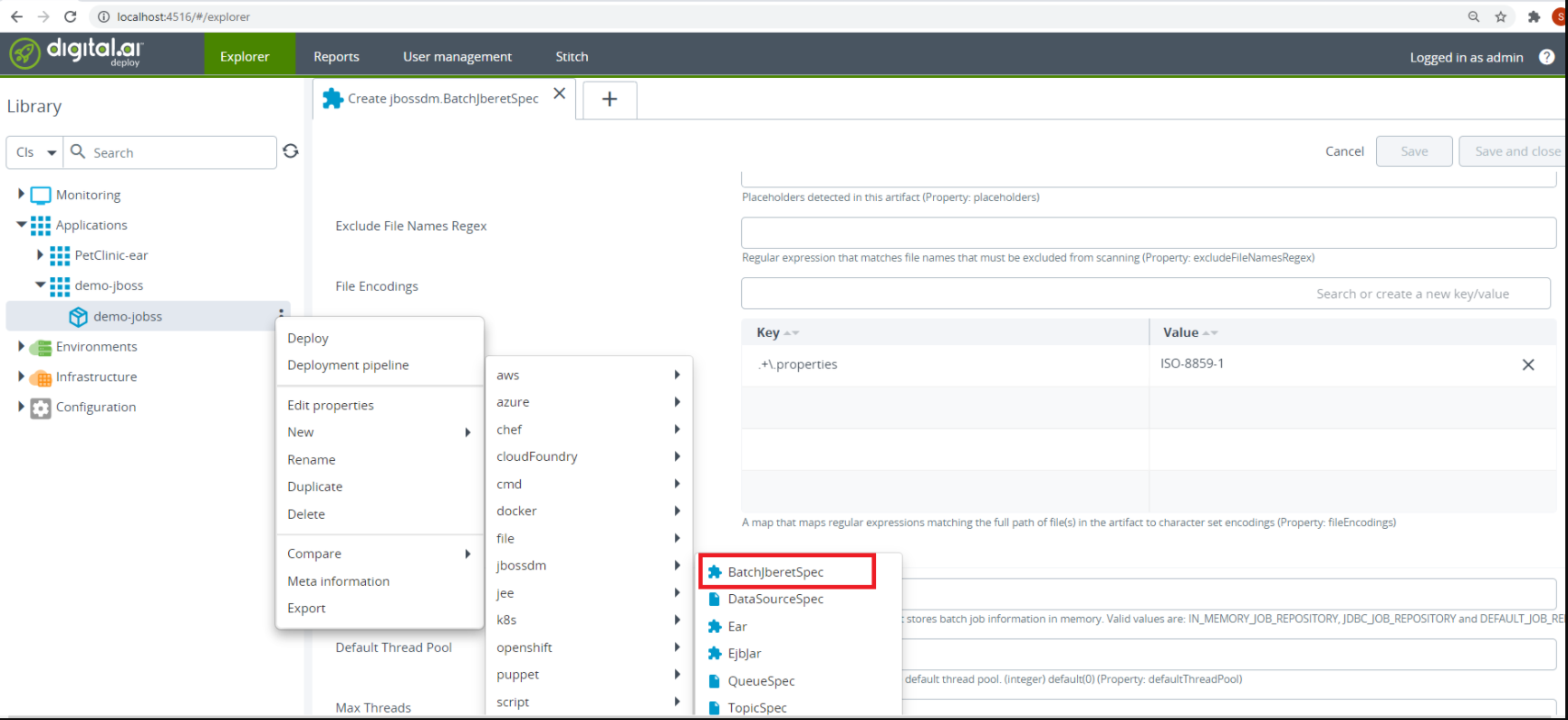This screenshot has height=720, width=1568.
Task: Click the Applications grid icon
Action: pos(41,225)
